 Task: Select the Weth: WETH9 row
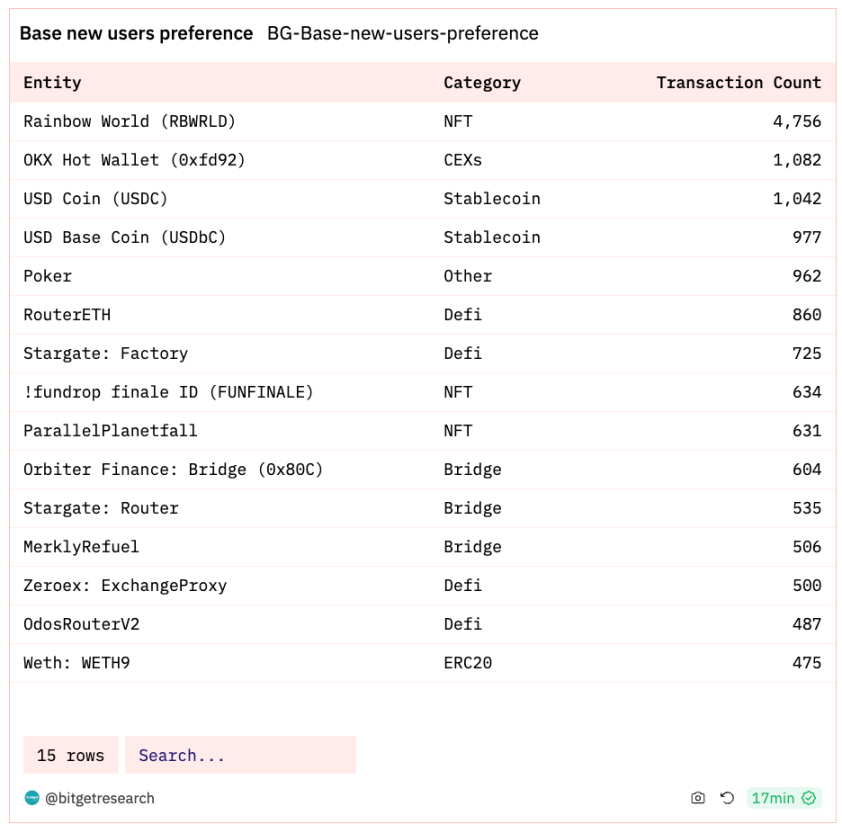coord(422,663)
